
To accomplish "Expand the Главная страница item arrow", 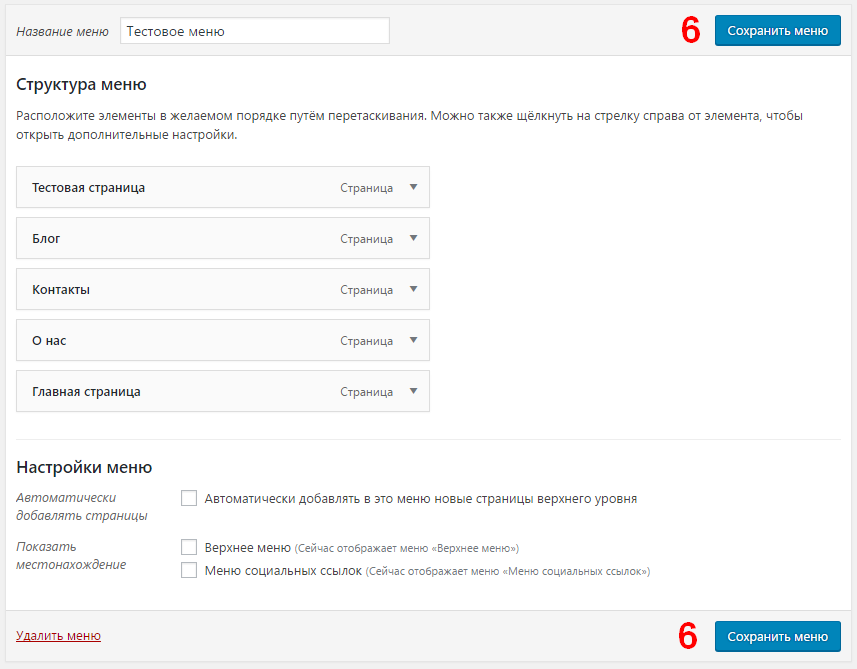I will (x=414, y=391).
